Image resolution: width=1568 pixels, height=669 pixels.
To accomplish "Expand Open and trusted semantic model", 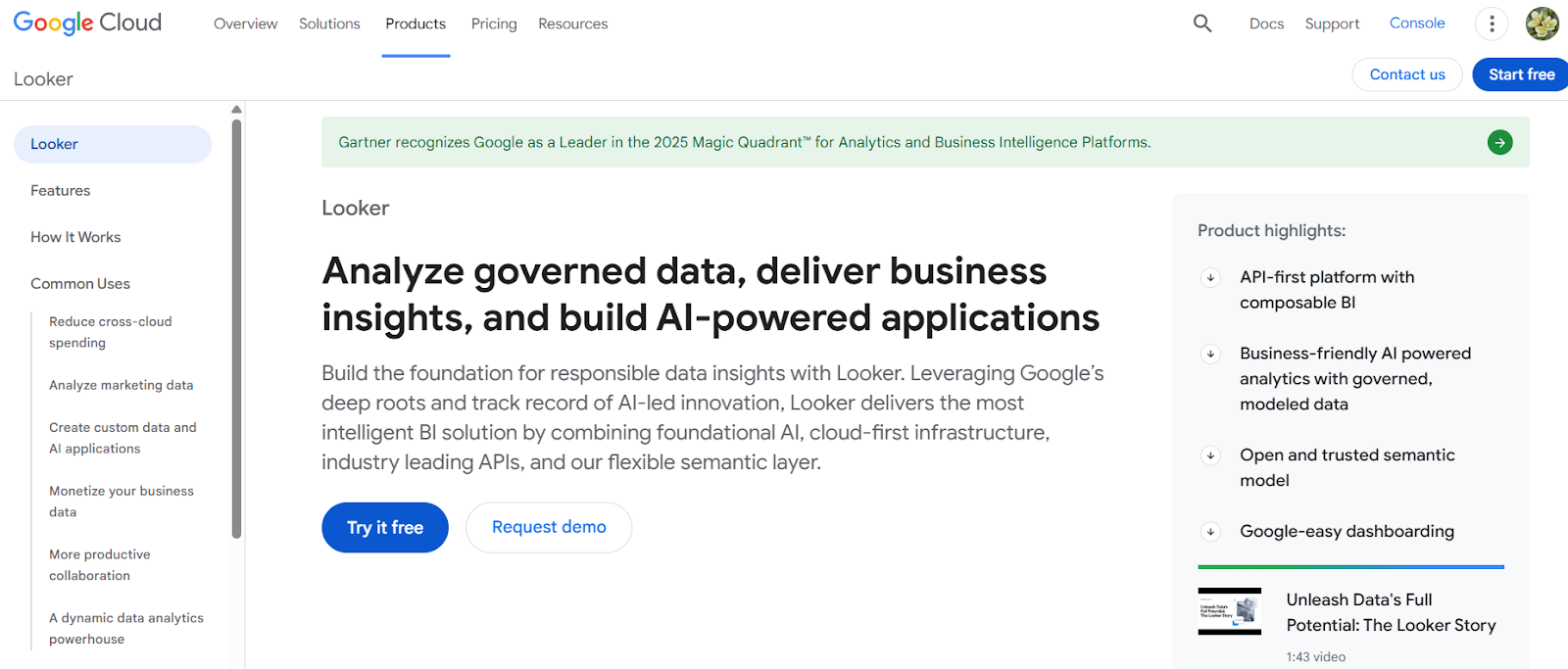I will coord(1211,455).
